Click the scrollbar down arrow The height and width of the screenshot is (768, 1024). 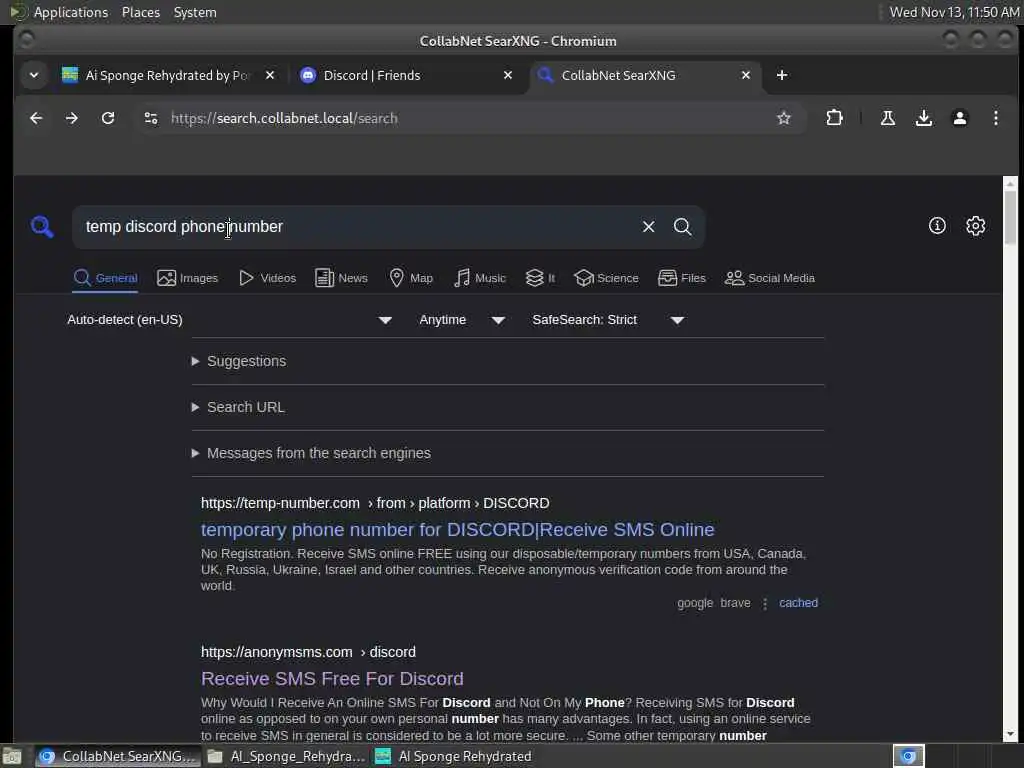[x=1010, y=735]
